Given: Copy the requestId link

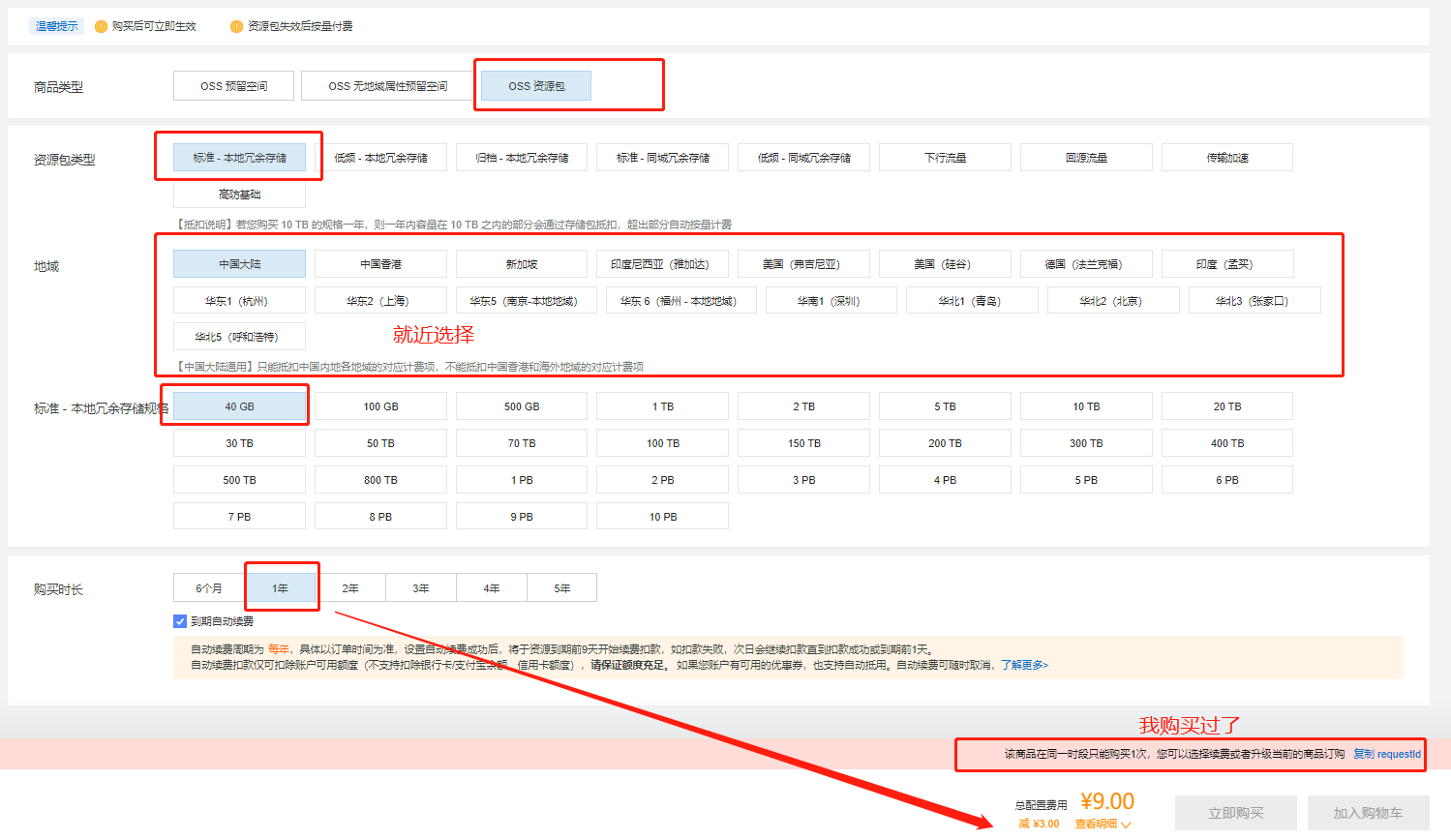Looking at the screenshot, I should pos(1386,754).
